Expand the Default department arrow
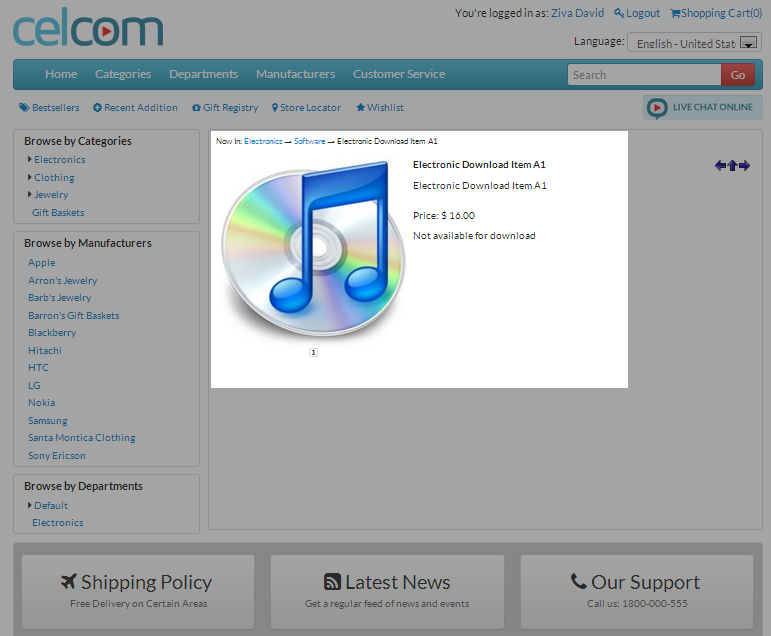This screenshot has height=636, width=771. (30, 505)
